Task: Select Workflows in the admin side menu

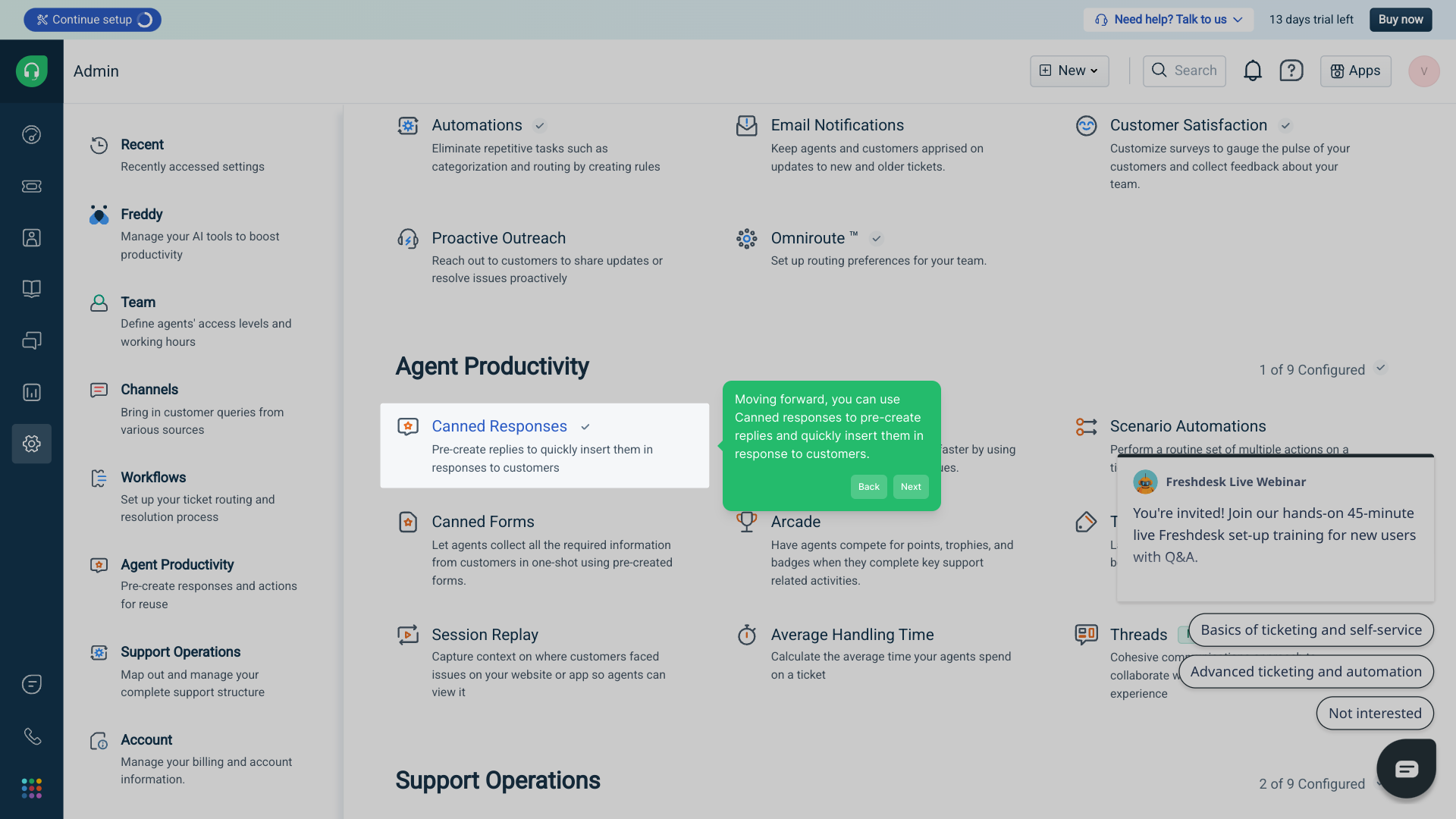Action: pyautogui.click(x=153, y=477)
